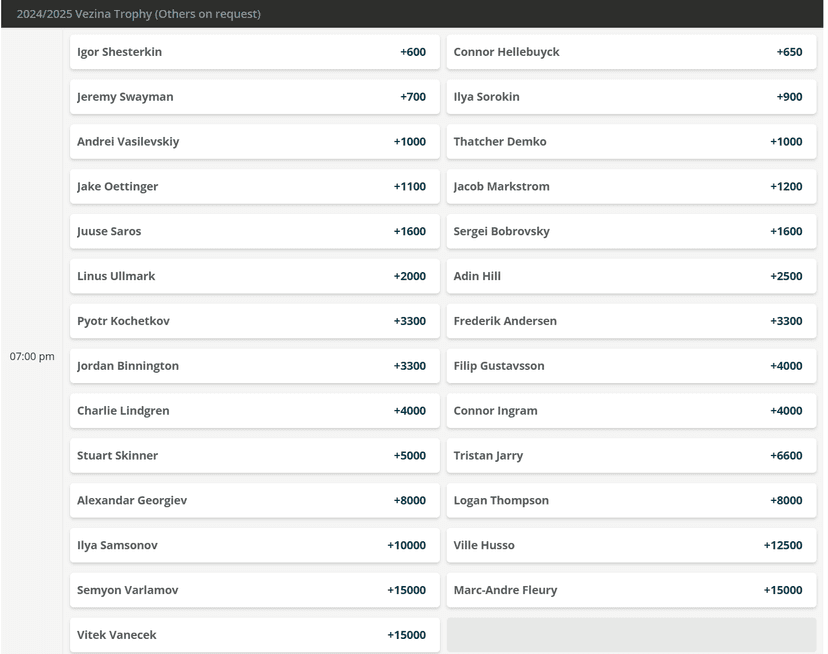Screen dimensions: 828x654
Task: Click Jake Oettinger +1100 bet
Action: [255, 186]
